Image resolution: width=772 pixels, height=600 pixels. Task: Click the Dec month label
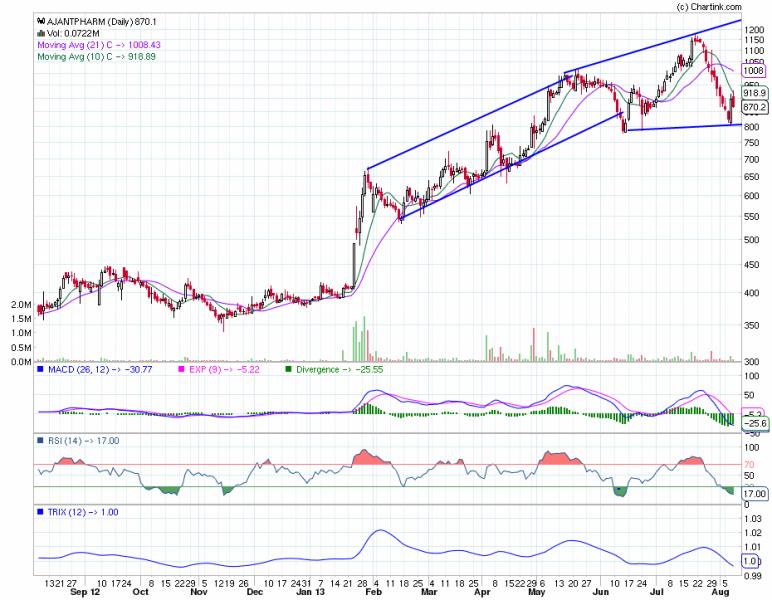255,592
